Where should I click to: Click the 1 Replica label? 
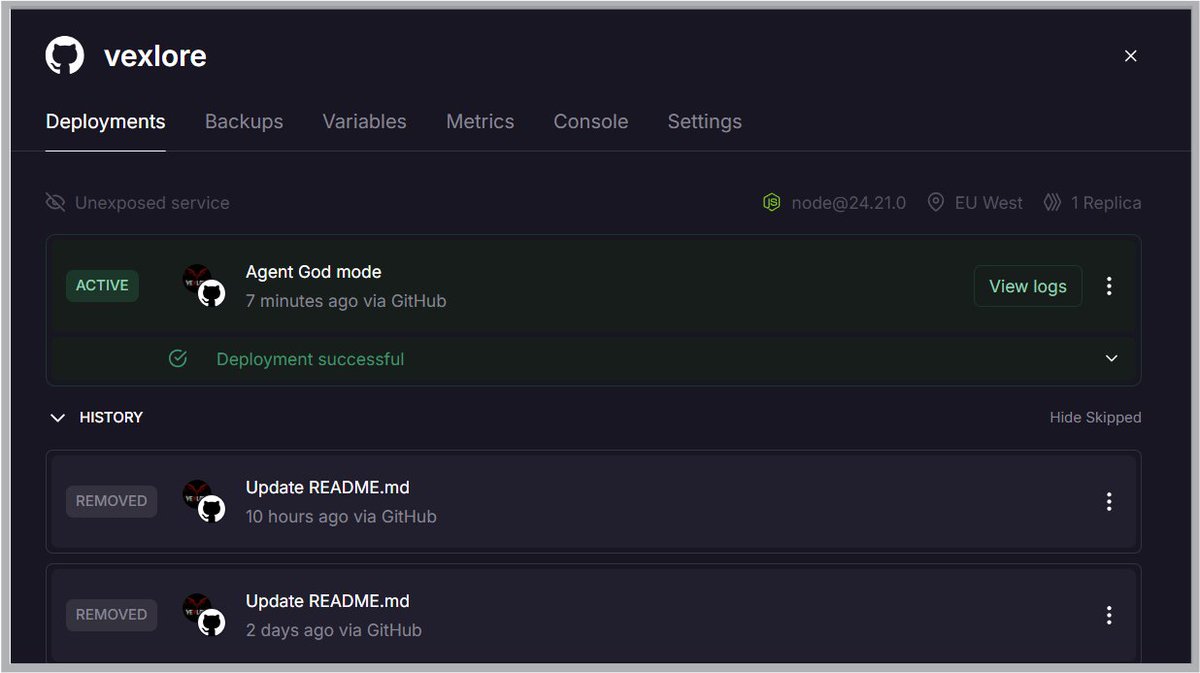(1106, 203)
